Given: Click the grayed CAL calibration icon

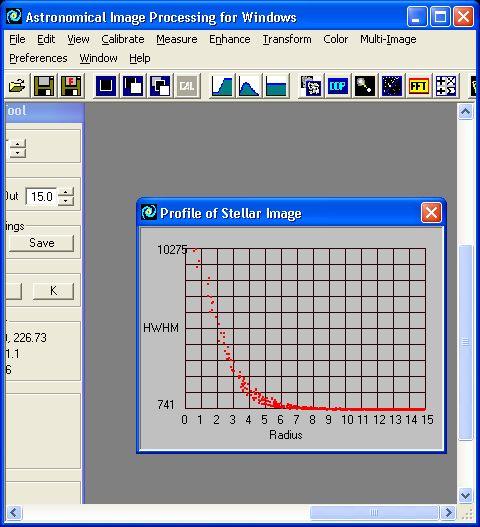Looking at the screenshot, I should [187, 86].
